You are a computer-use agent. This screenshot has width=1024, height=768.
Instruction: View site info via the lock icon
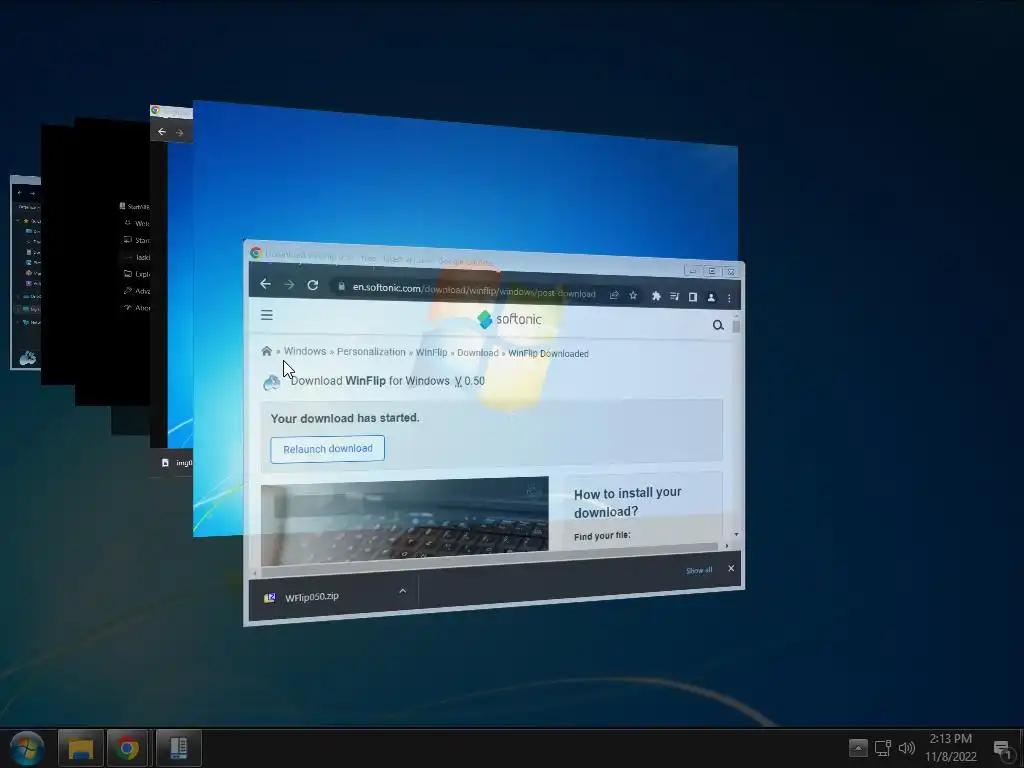[341, 287]
